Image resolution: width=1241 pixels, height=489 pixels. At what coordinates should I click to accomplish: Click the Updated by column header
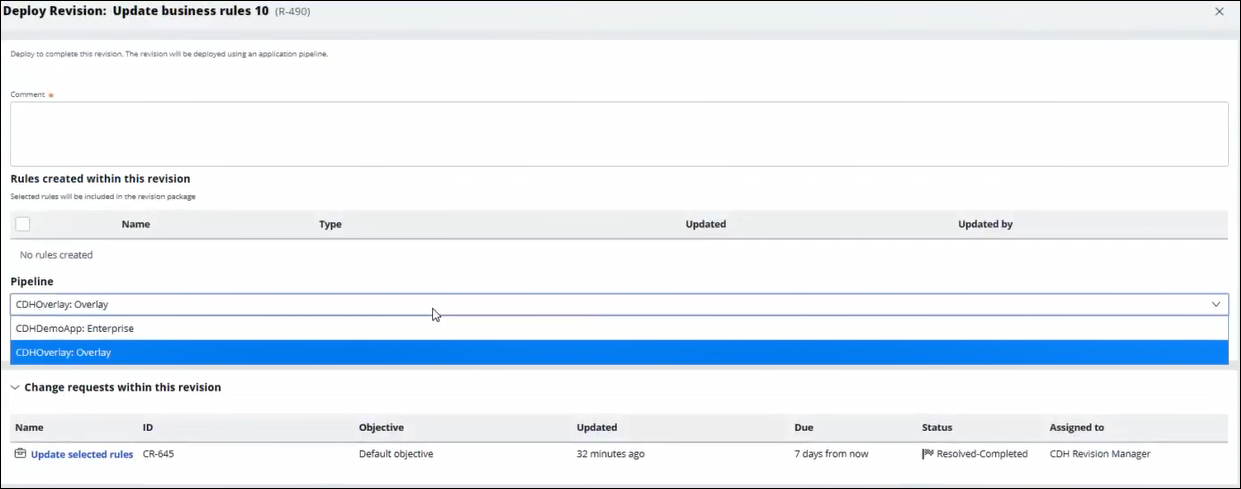tap(985, 224)
